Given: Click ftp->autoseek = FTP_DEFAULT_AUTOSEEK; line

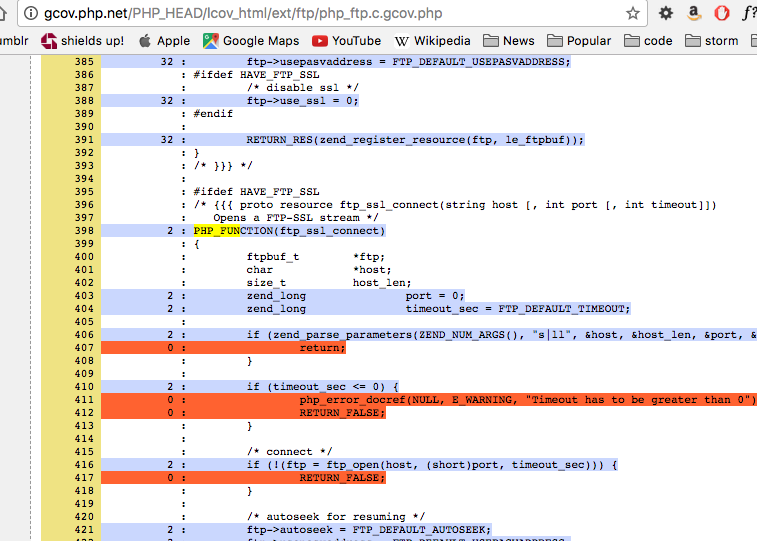Looking at the screenshot, I should point(369,530).
